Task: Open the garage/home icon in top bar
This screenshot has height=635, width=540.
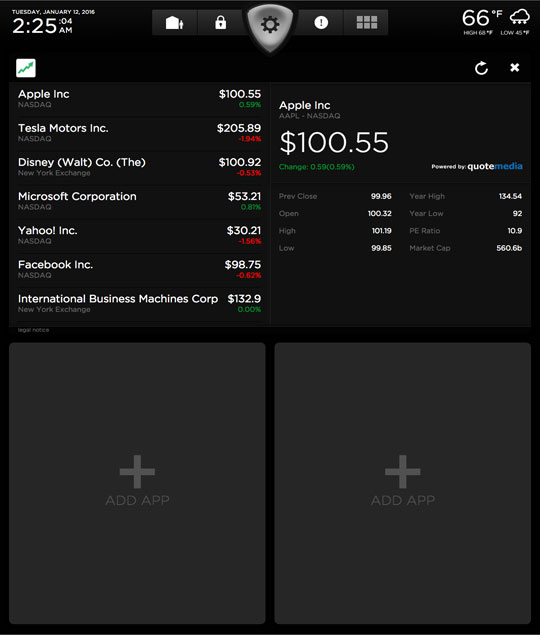Action: click(175, 23)
